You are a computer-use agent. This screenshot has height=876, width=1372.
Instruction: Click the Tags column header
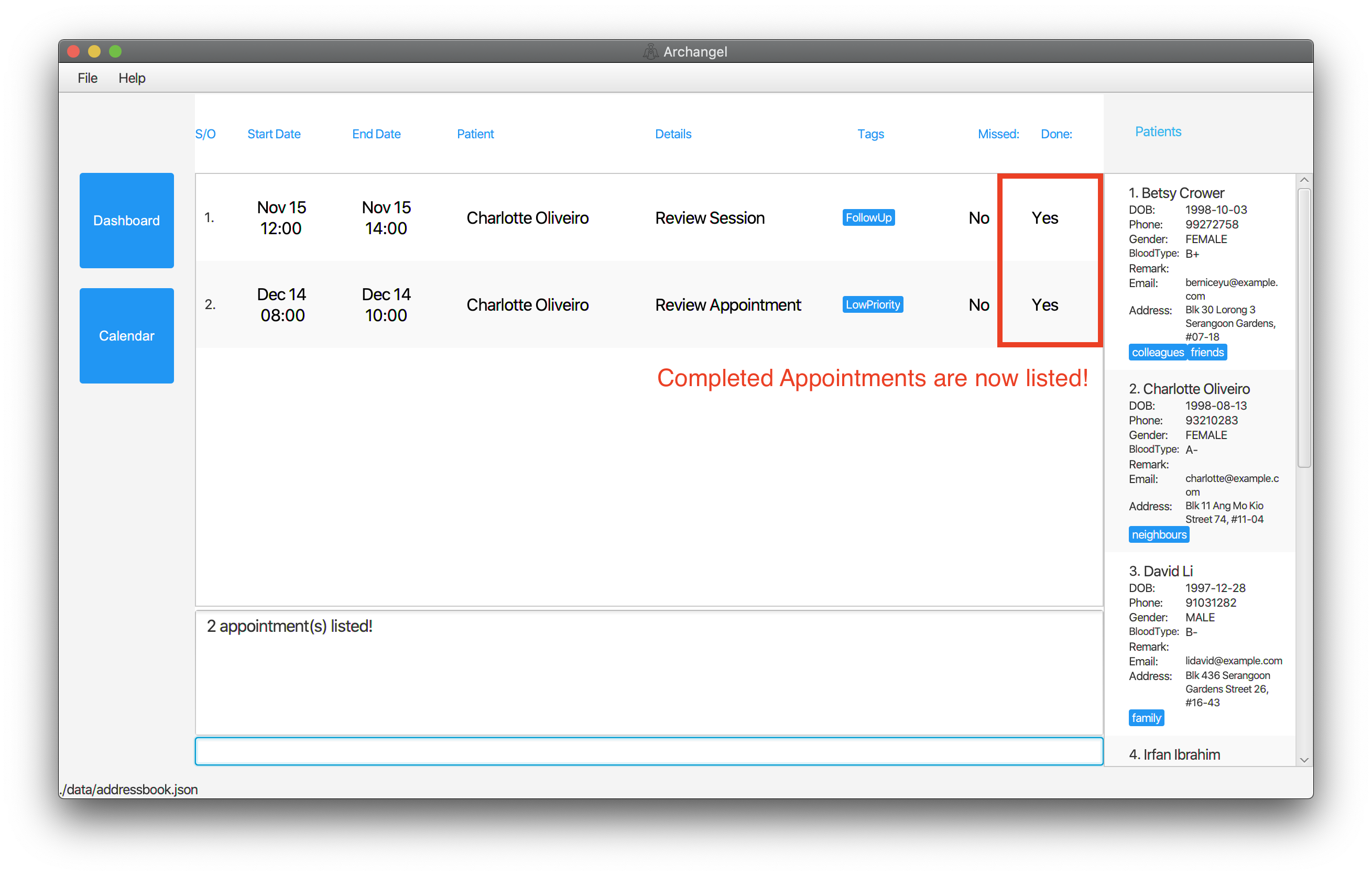[871, 134]
